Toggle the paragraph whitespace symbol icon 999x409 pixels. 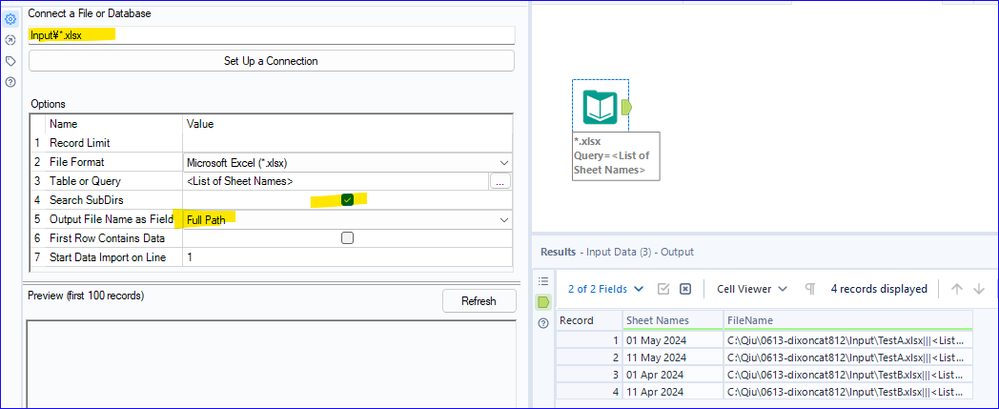tap(810, 289)
